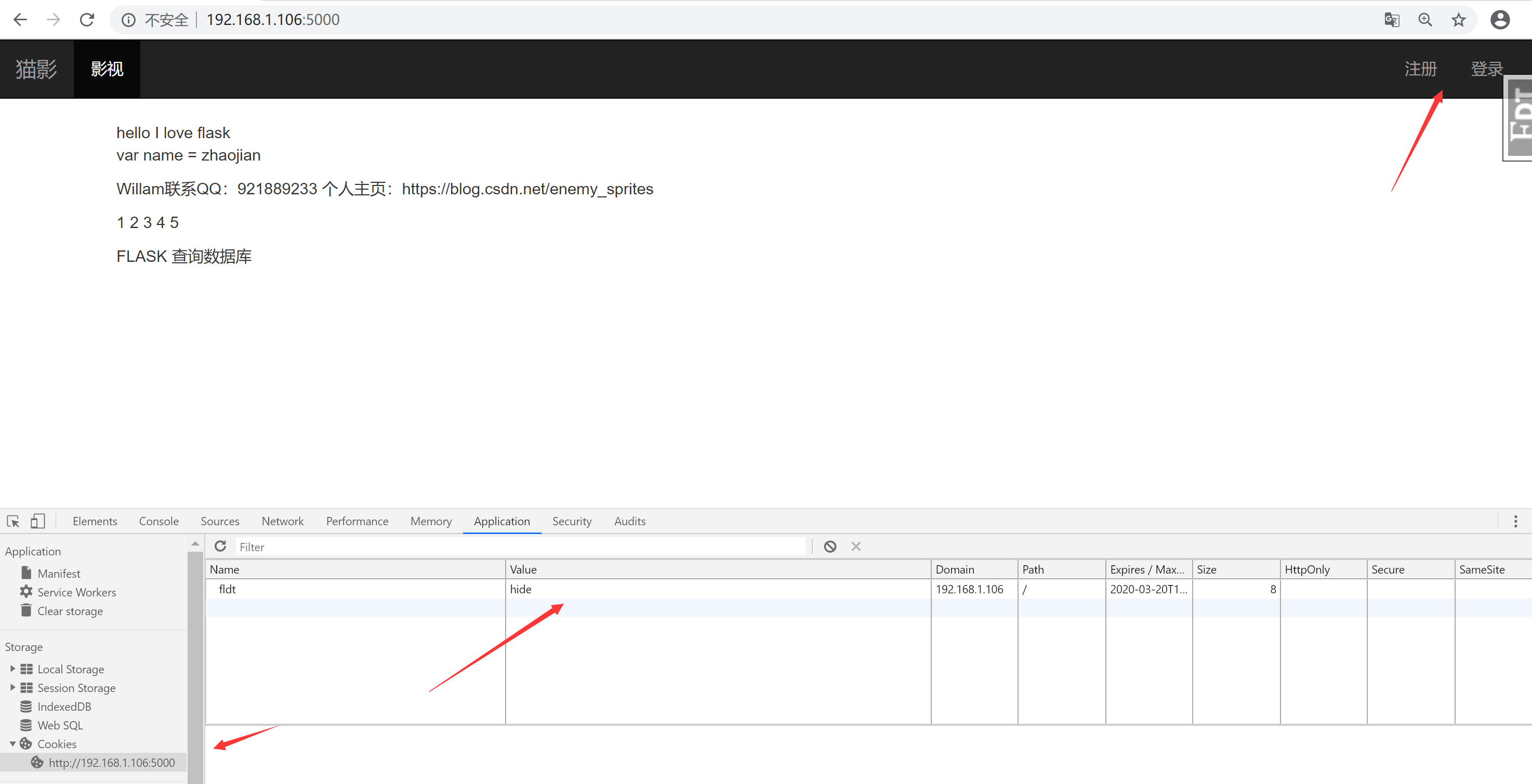
Task: Click the browser reload page icon
Action: 87,20
